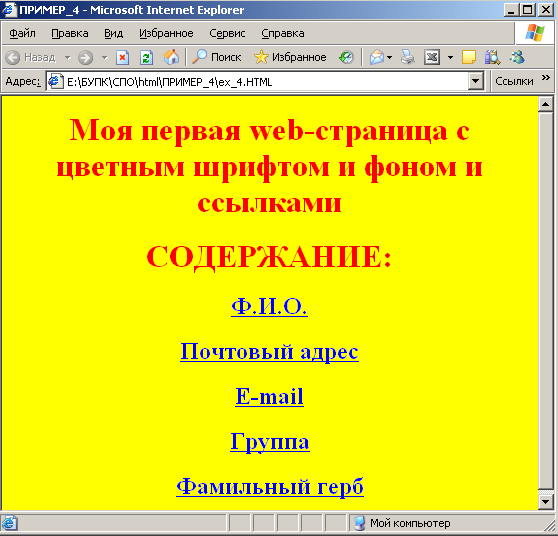This screenshot has width=558, height=536.
Task: Click the Мой компьютер status text
Action: pyautogui.click(x=410, y=523)
